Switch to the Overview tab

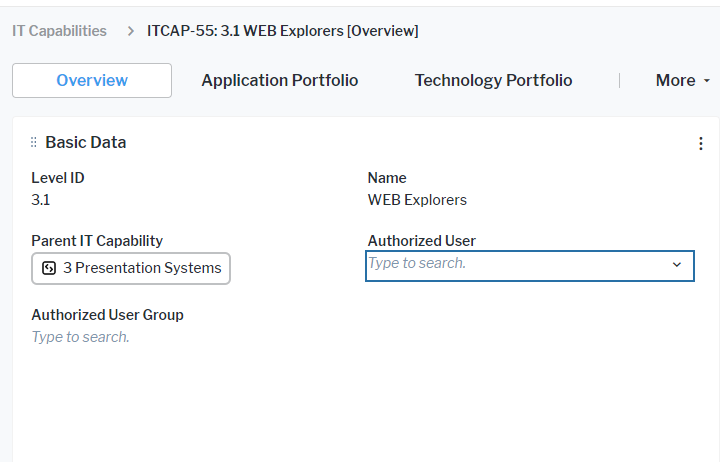92,80
